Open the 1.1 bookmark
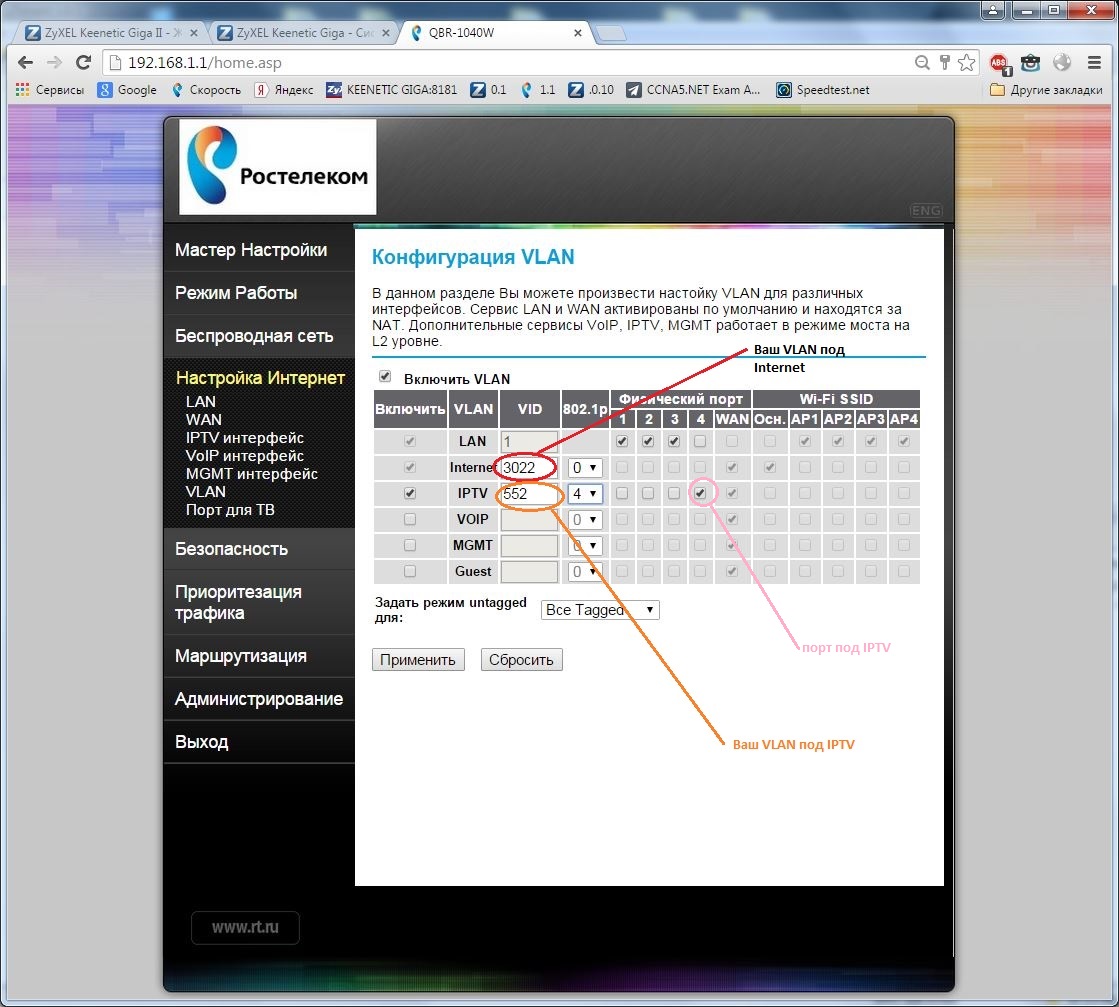1119x1007 pixels. click(538, 90)
